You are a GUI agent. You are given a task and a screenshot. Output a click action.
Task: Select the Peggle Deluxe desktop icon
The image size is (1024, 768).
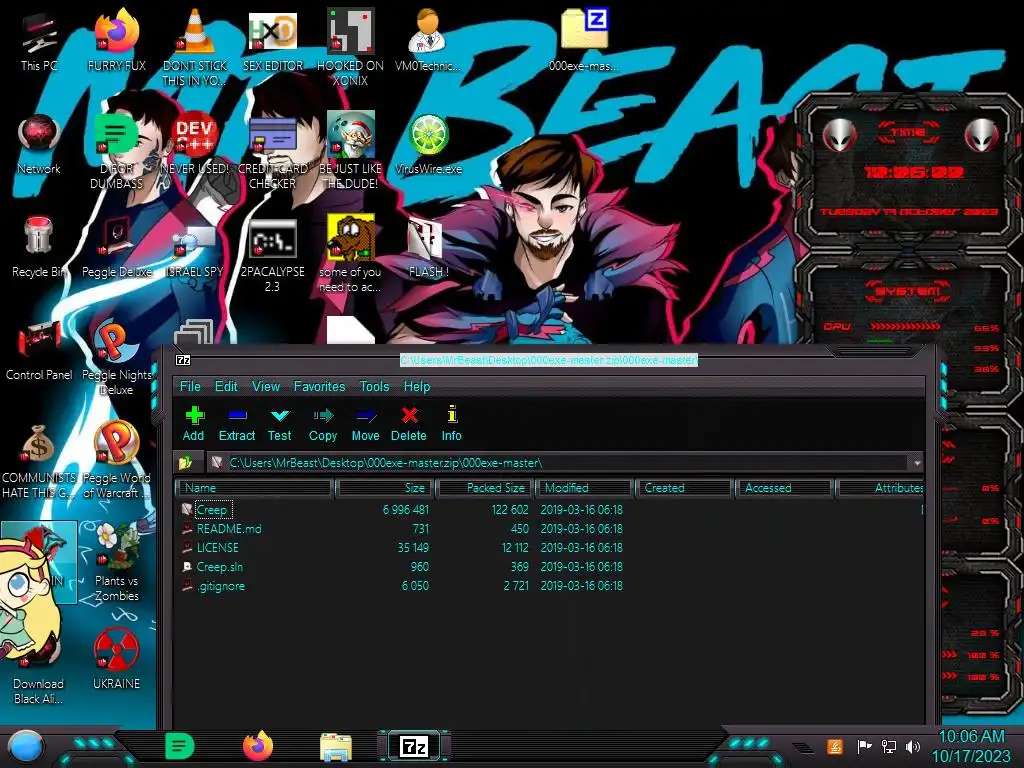(116, 248)
